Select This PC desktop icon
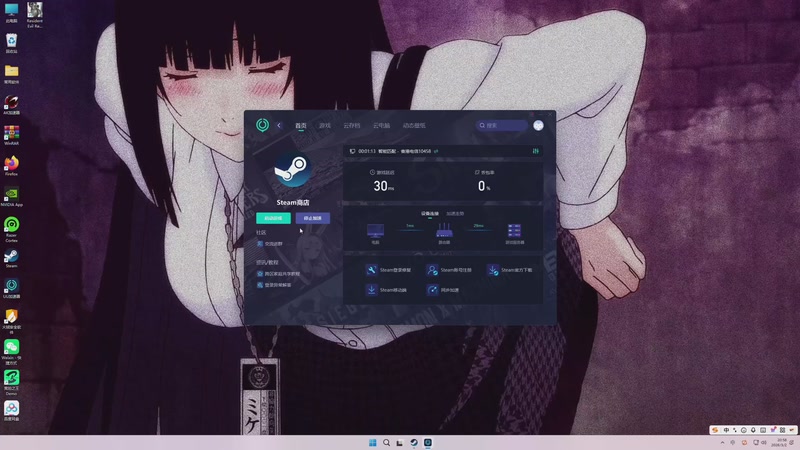This screenshot has height=450, width=800. 11,13
